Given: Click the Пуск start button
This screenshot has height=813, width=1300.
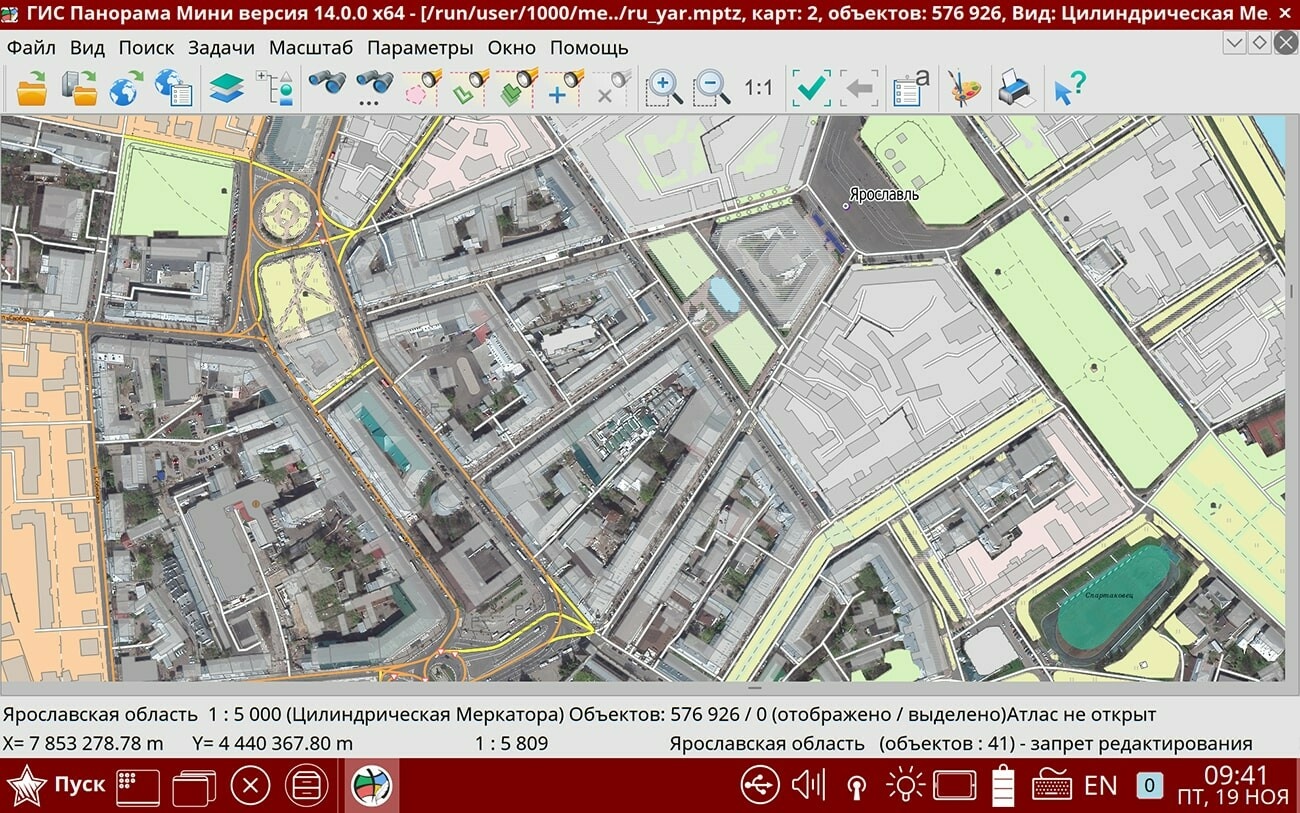Looking at the screenshot, I should pyautogui.click(x=55, y=785).
